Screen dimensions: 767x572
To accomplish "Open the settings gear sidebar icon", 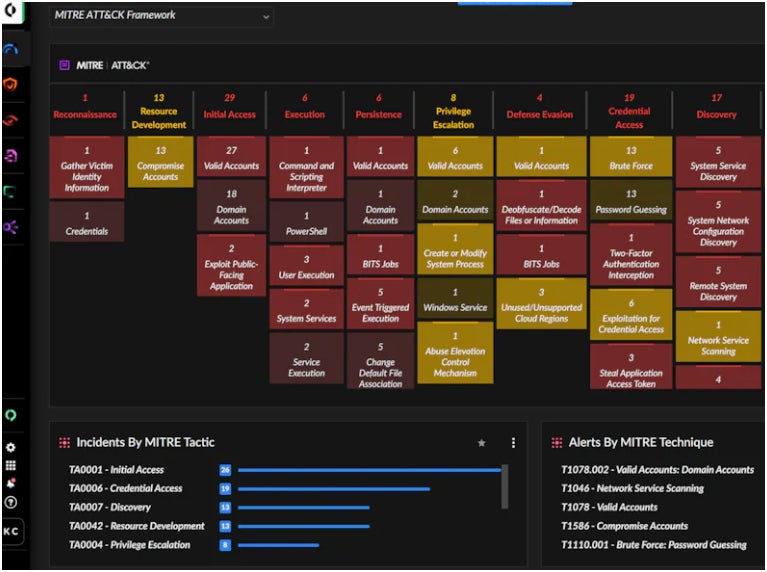I will (x=11, y=447).
